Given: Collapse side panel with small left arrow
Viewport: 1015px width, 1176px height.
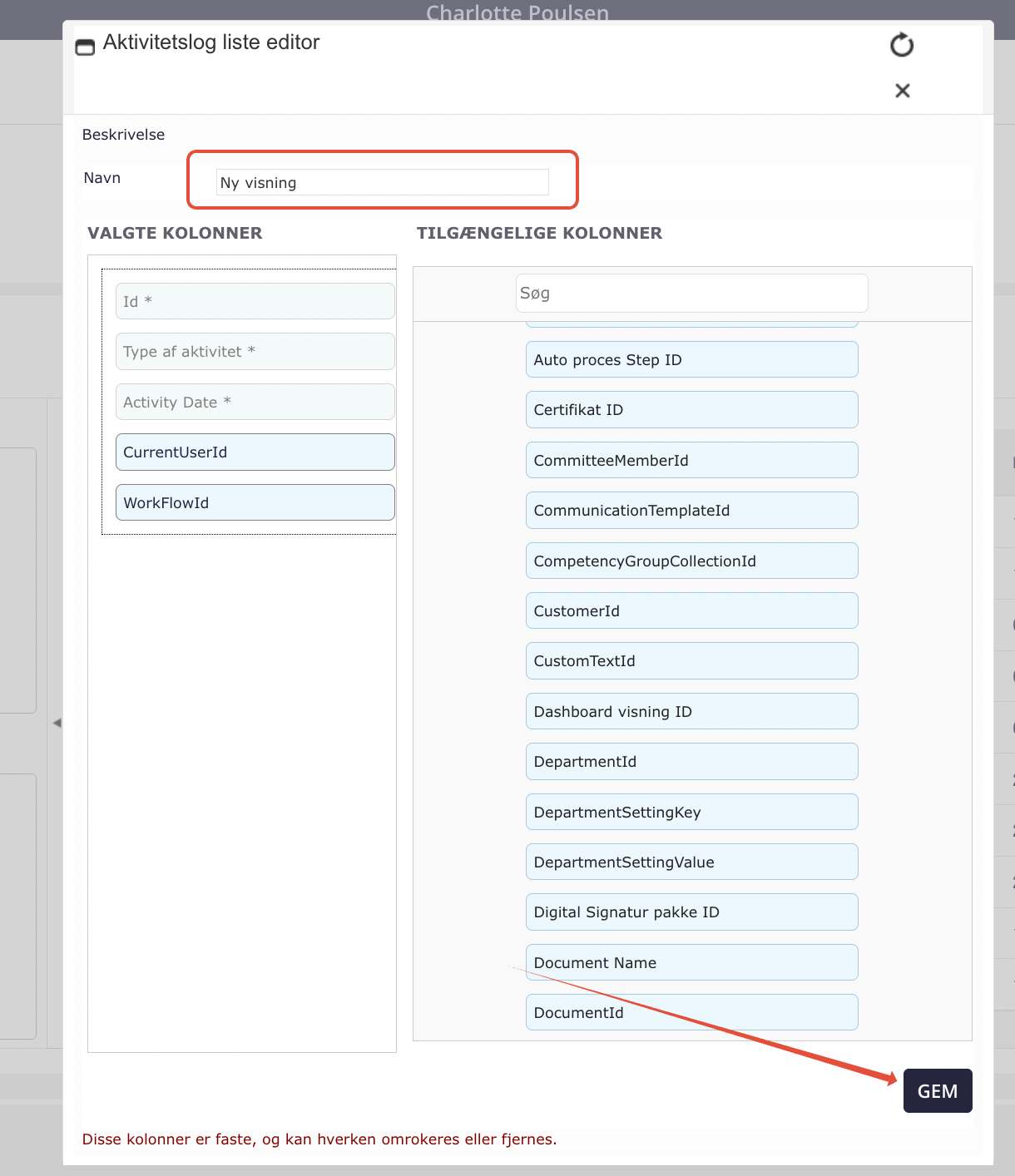Looking at the screenshot, I should pos(57,723).
